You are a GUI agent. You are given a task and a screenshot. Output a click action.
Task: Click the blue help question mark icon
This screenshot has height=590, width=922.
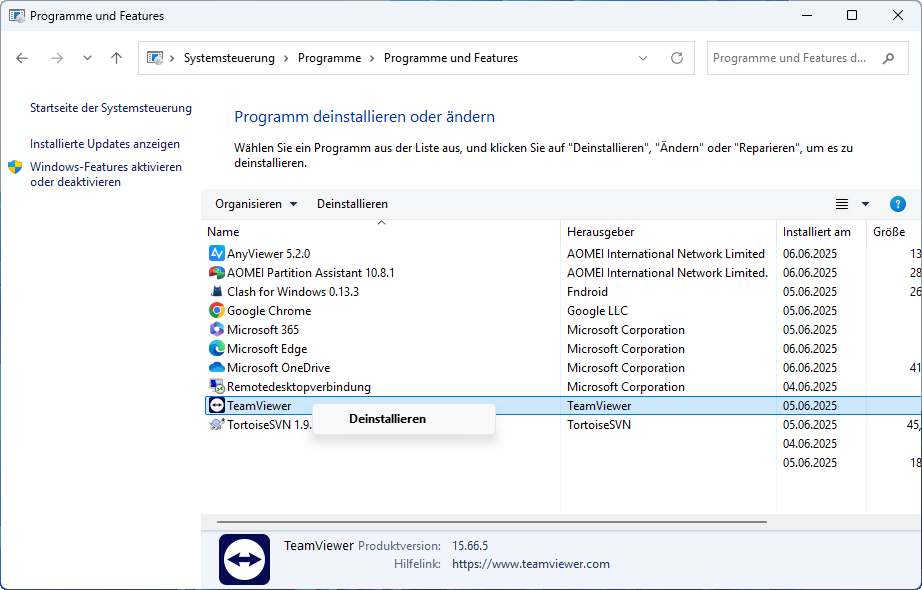(x=897, y=204)
